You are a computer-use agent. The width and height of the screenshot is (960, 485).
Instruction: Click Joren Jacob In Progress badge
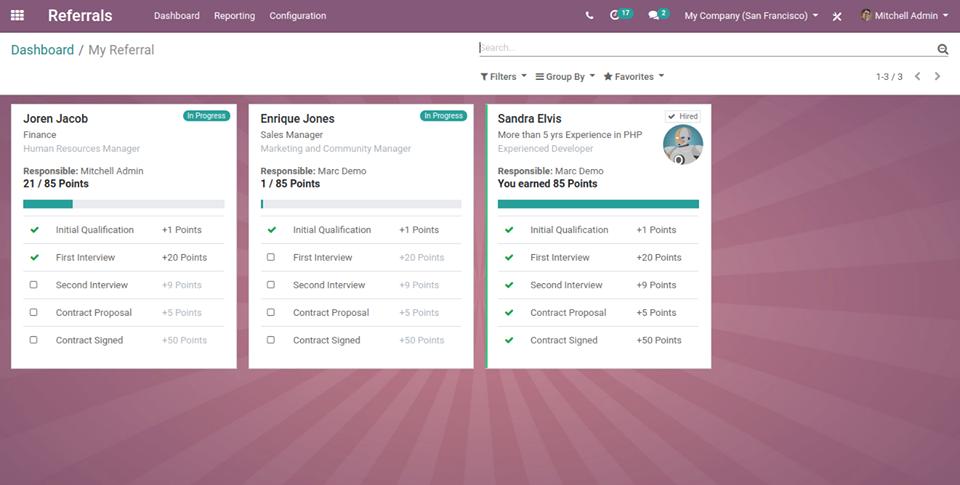(206, 116)
